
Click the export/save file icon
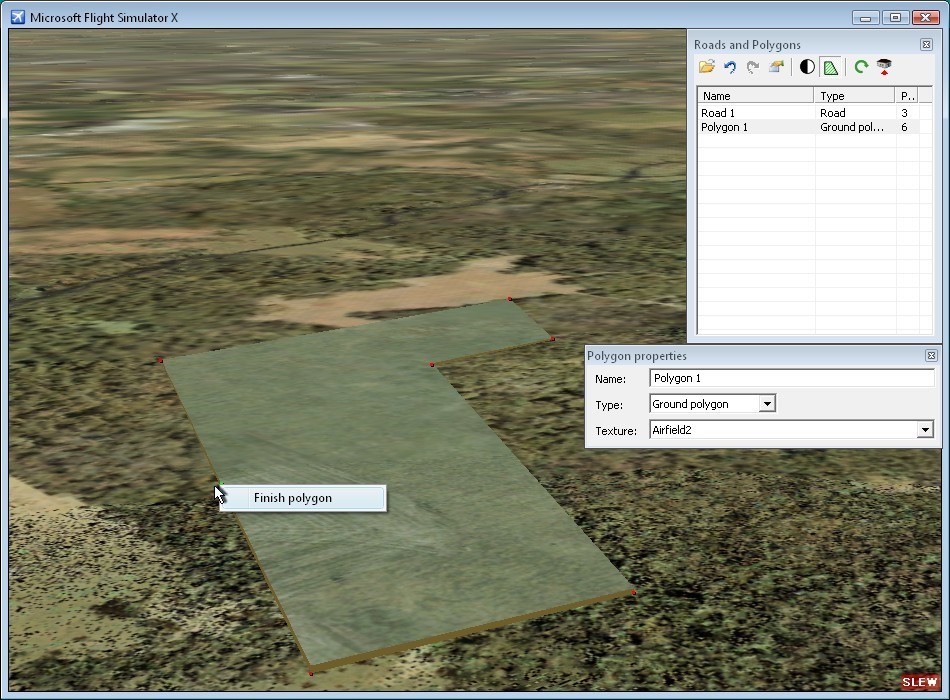click(x=776, y=67)
